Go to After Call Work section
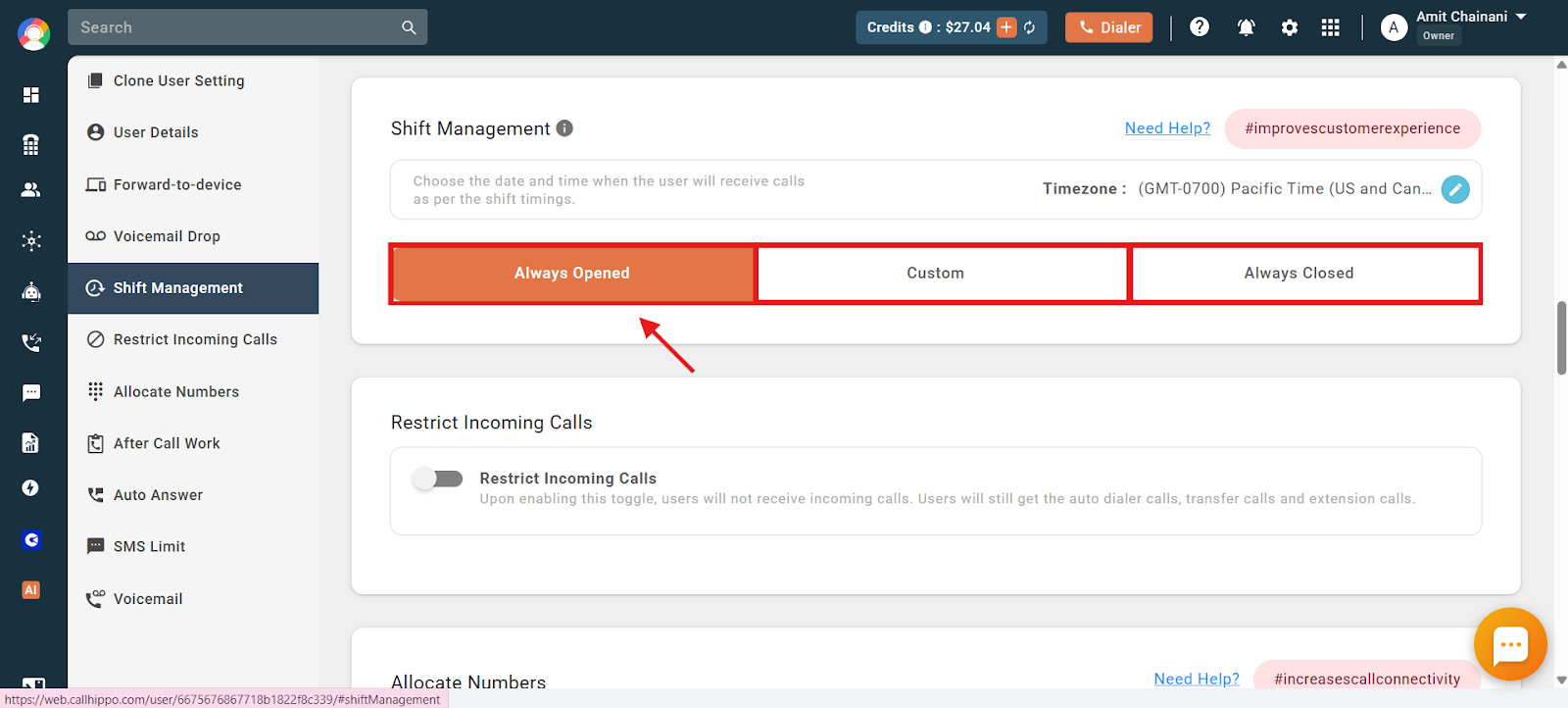Image resolution: width=1568 pixels, height=708 pixels. (x=193, y=443)
